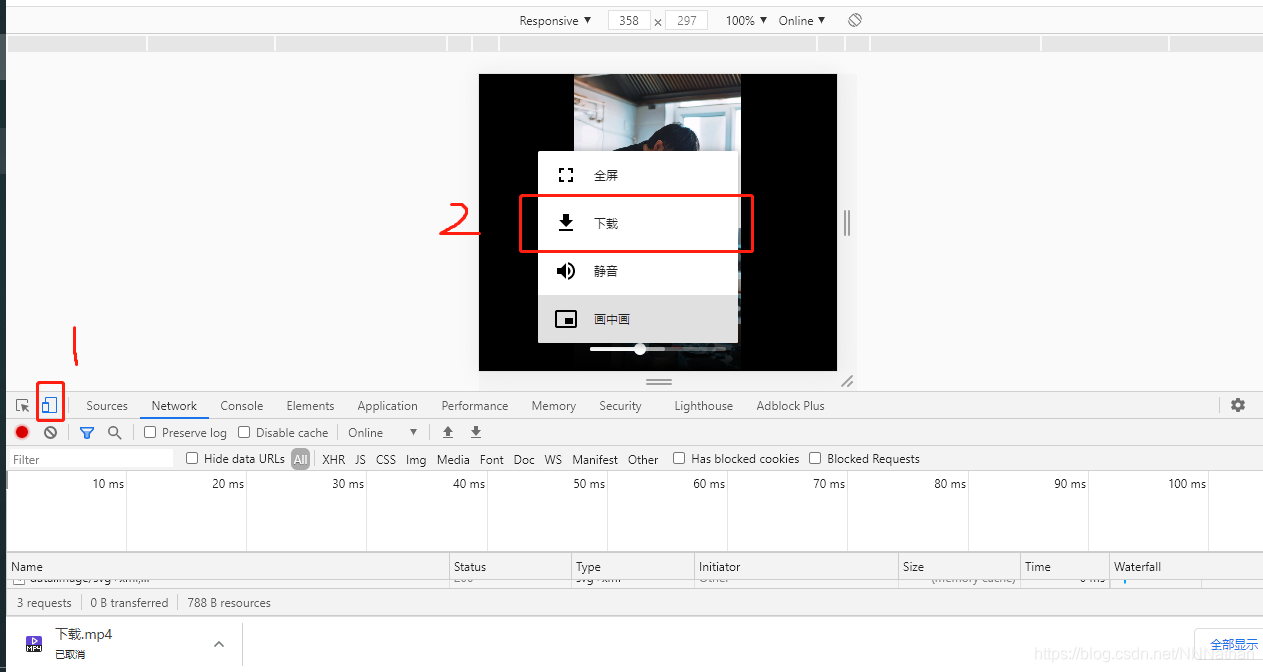The height and width of the screenshot is (672, 1263).
Task: Filter requests by WS type
Action: pyautogui.click(x=553, y=459)
